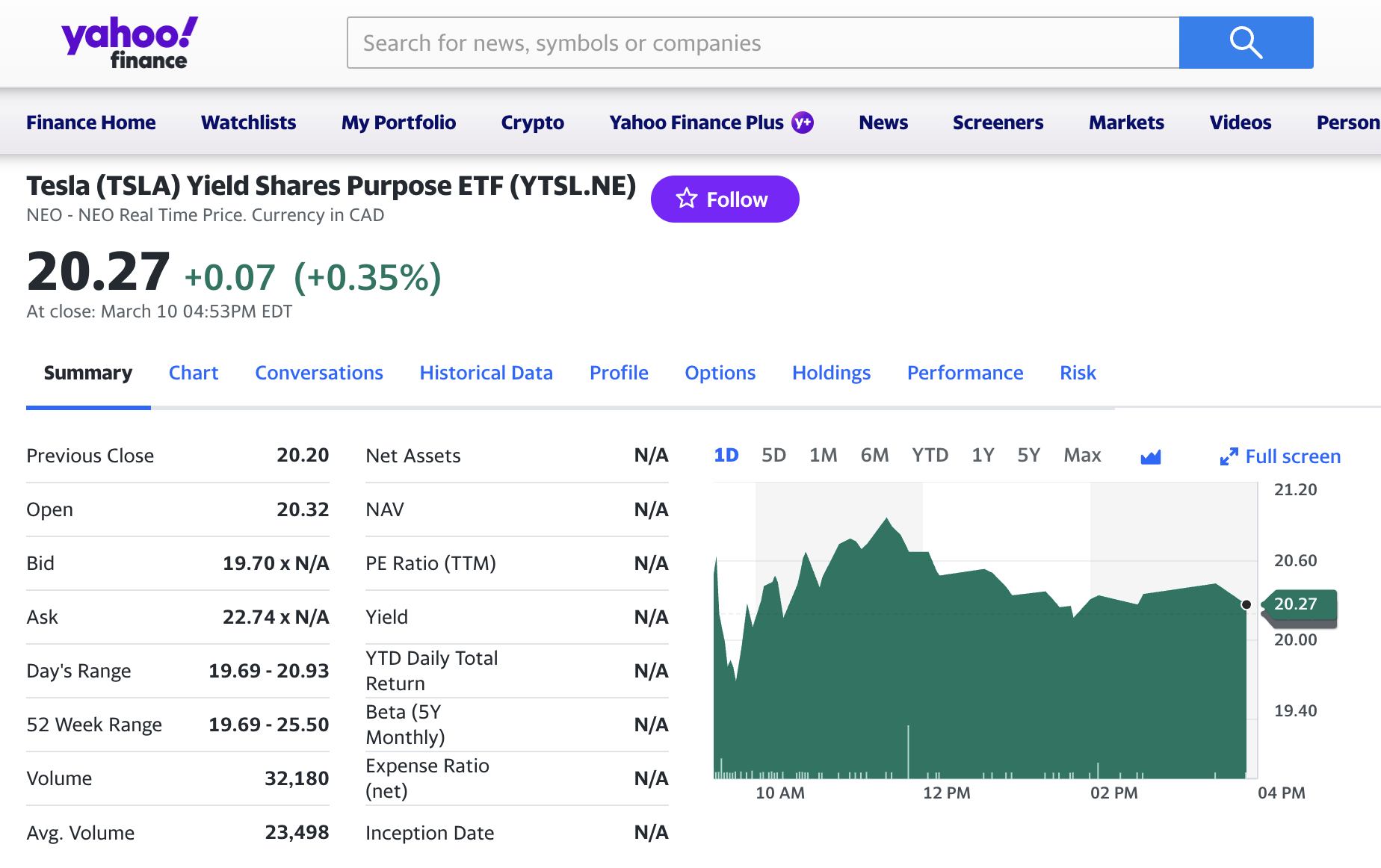This screenshot has height=868, width=1381.
Task: Open Watchlists in navigation bar
Action: tap(249, 122)
